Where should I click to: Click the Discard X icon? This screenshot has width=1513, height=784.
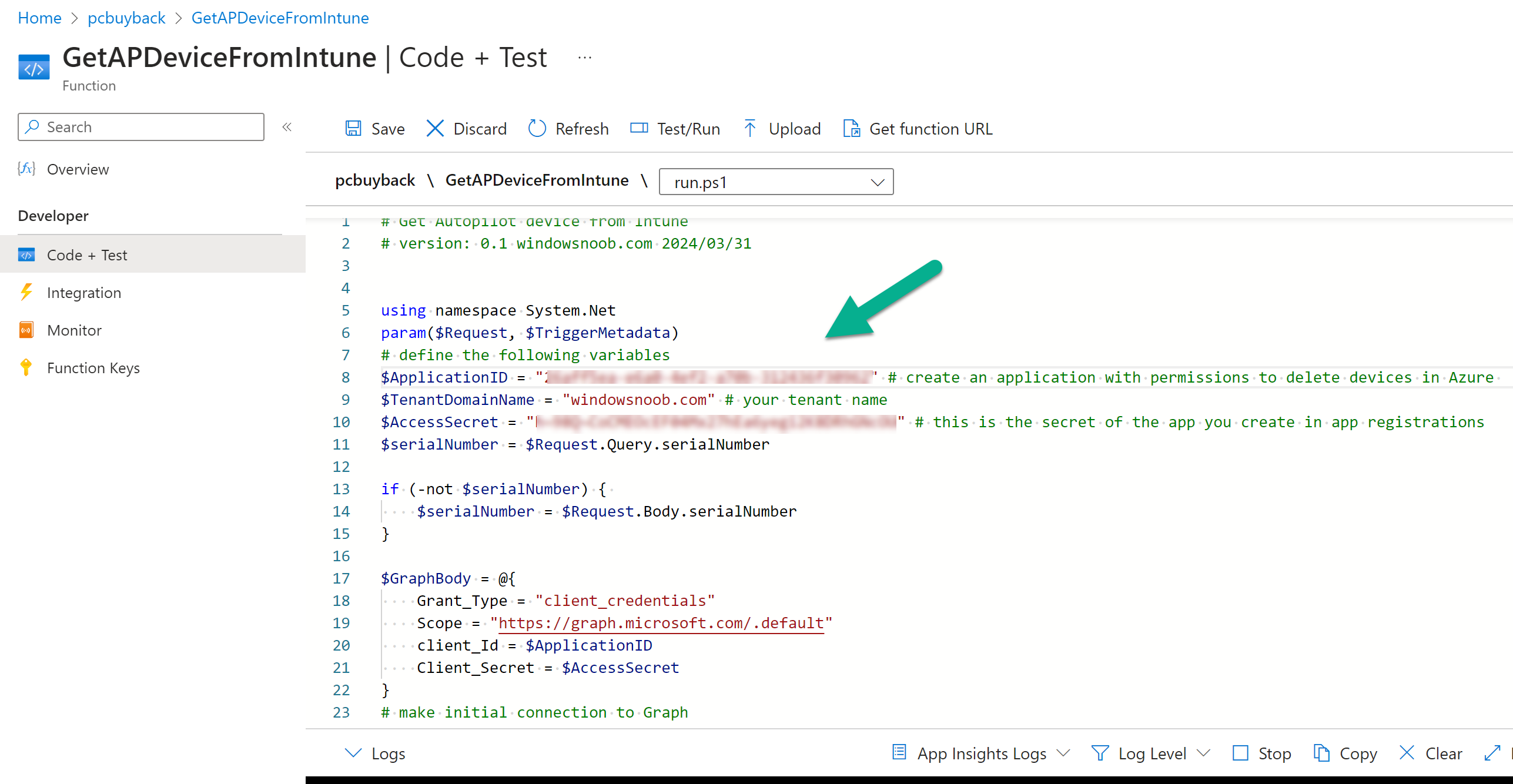coord(435,128)
